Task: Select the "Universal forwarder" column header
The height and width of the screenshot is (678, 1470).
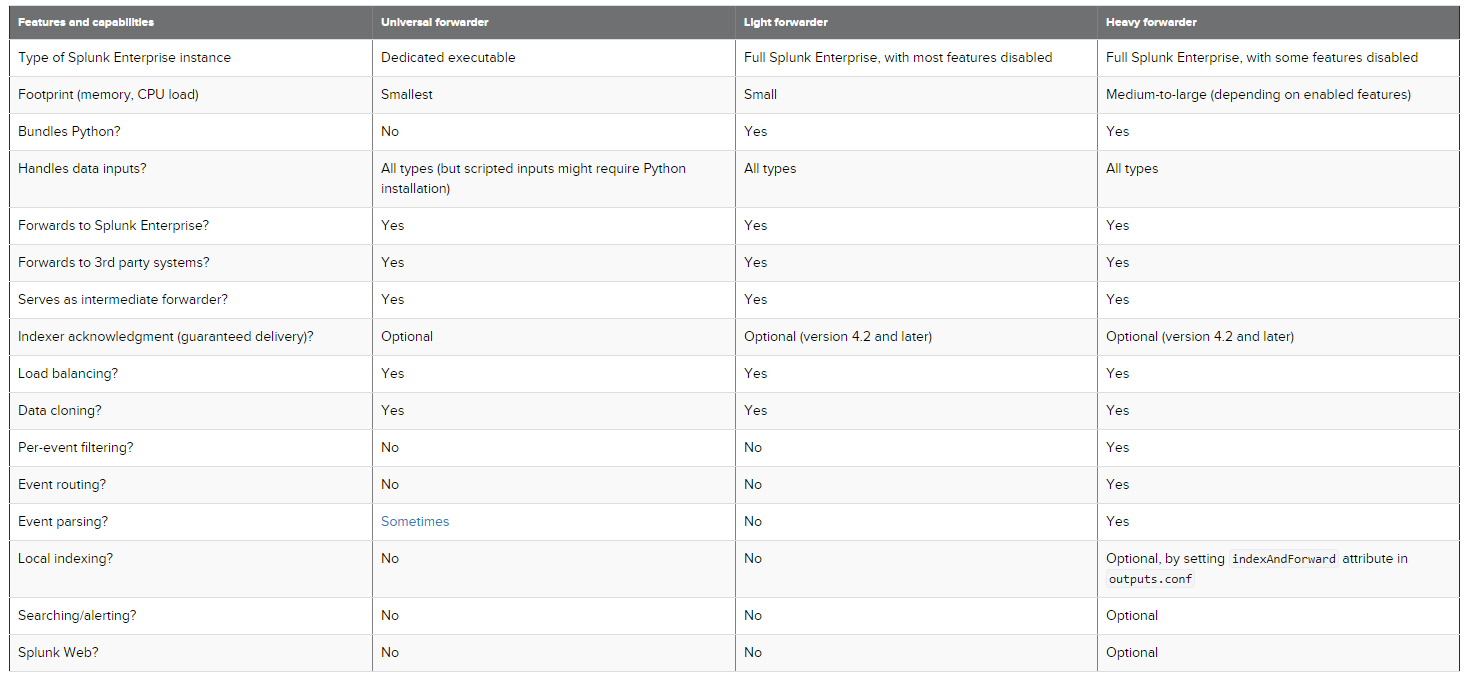Action: [x=434, y=22]
